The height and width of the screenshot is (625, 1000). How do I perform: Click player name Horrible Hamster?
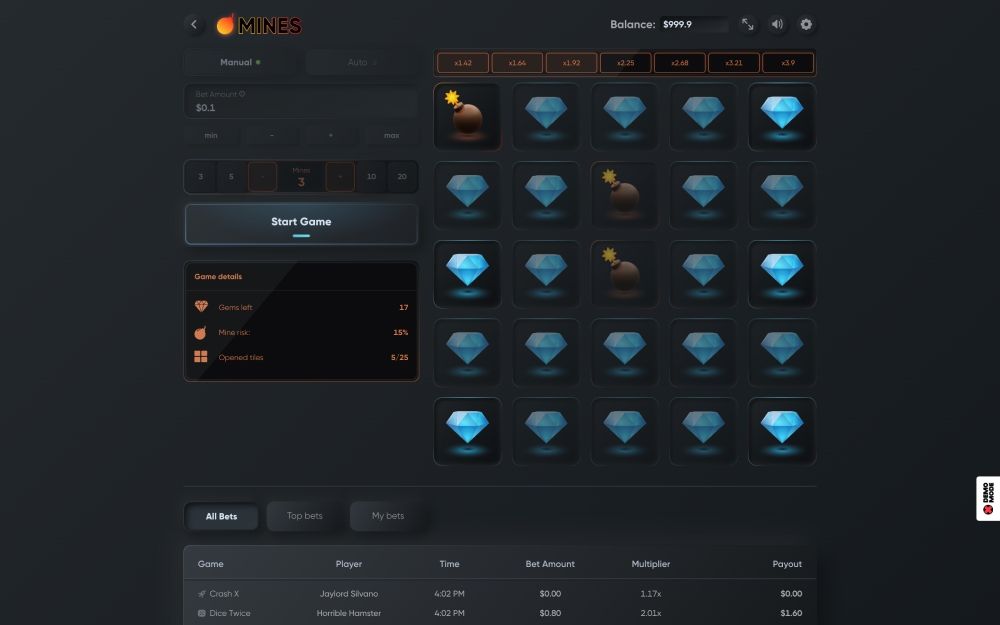349,613
